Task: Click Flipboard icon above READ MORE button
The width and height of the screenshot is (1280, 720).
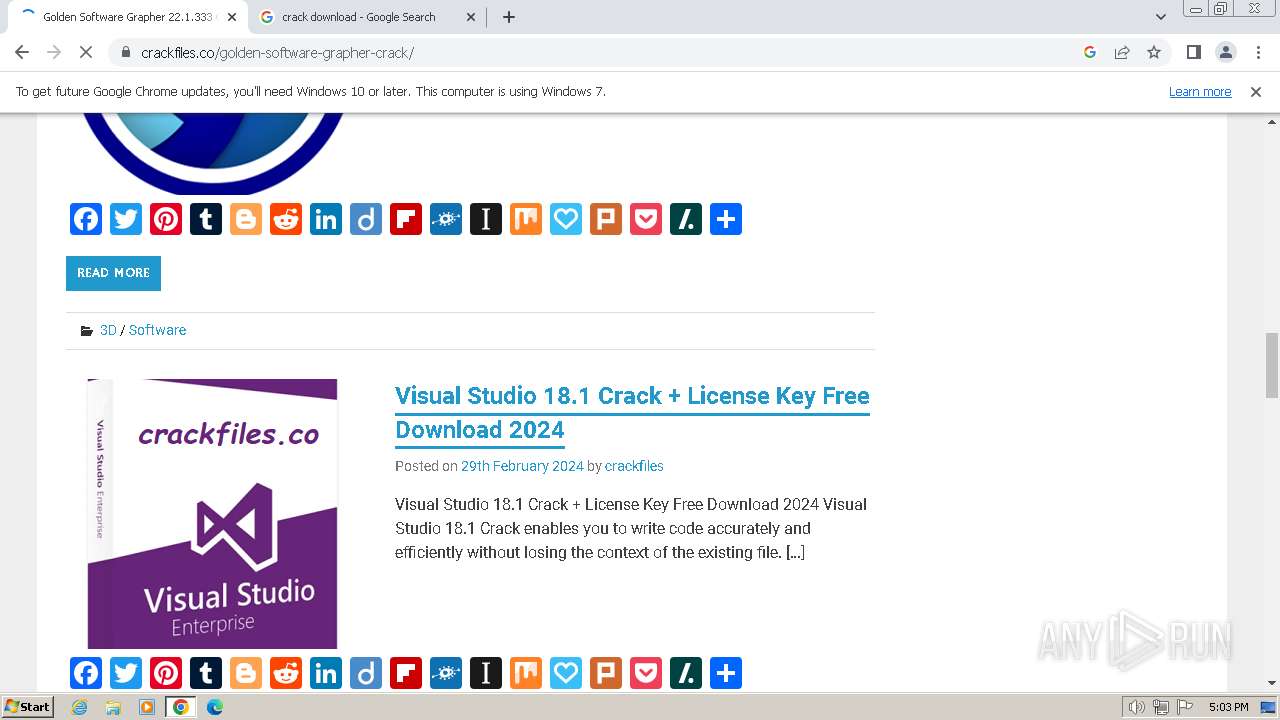Action: [x=406, y=219]
